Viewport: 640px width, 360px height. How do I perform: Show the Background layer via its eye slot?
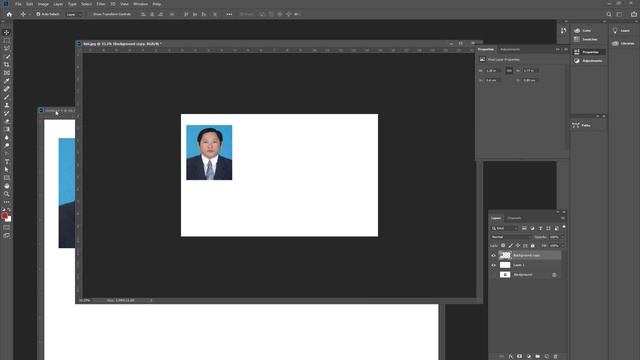click(x=493, y=275)
